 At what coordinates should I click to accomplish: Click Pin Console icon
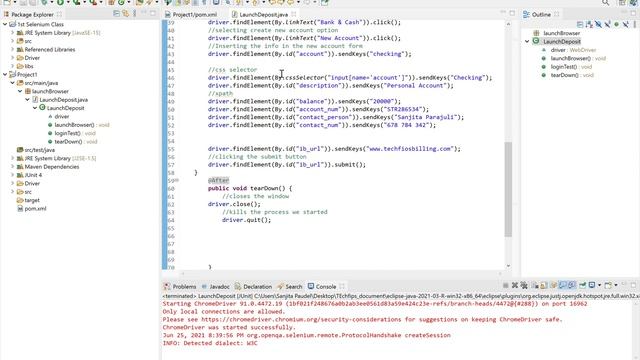pyautogui.click(x=582, y=285)
